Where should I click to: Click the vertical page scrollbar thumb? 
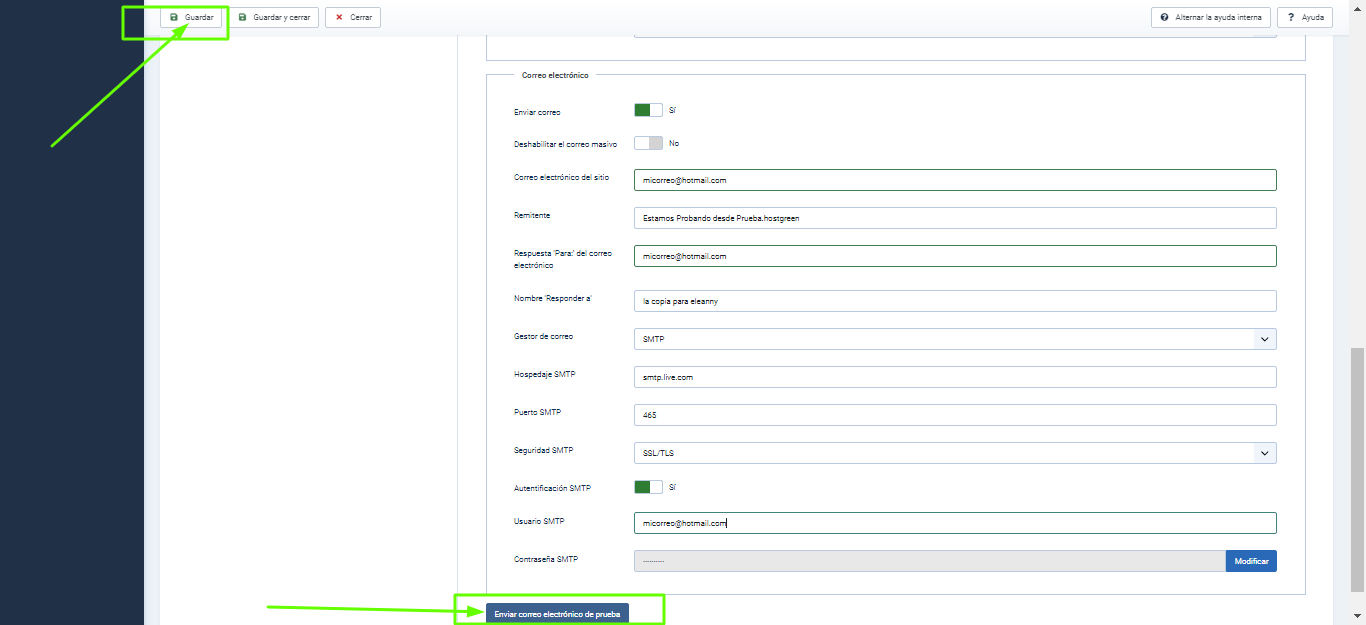coord(1357,470)
